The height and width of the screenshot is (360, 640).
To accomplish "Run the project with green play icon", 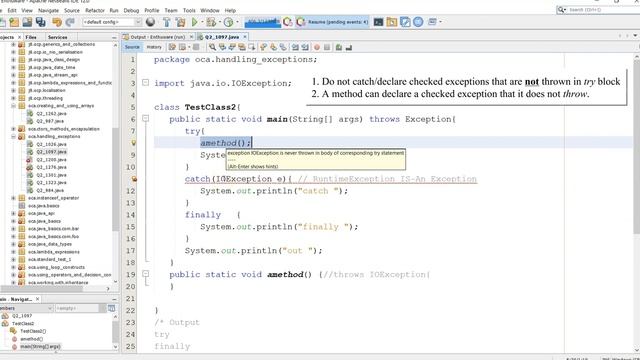I will (195, 22).
